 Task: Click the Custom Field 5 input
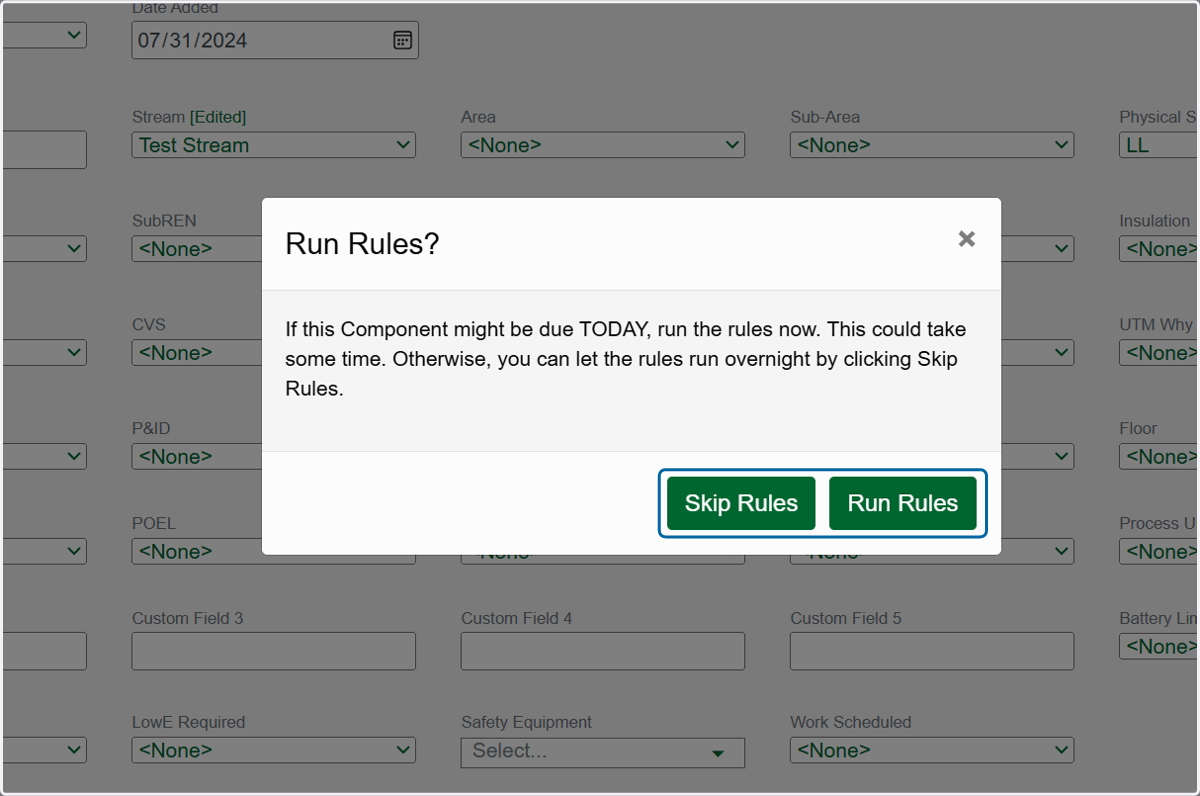932,651
